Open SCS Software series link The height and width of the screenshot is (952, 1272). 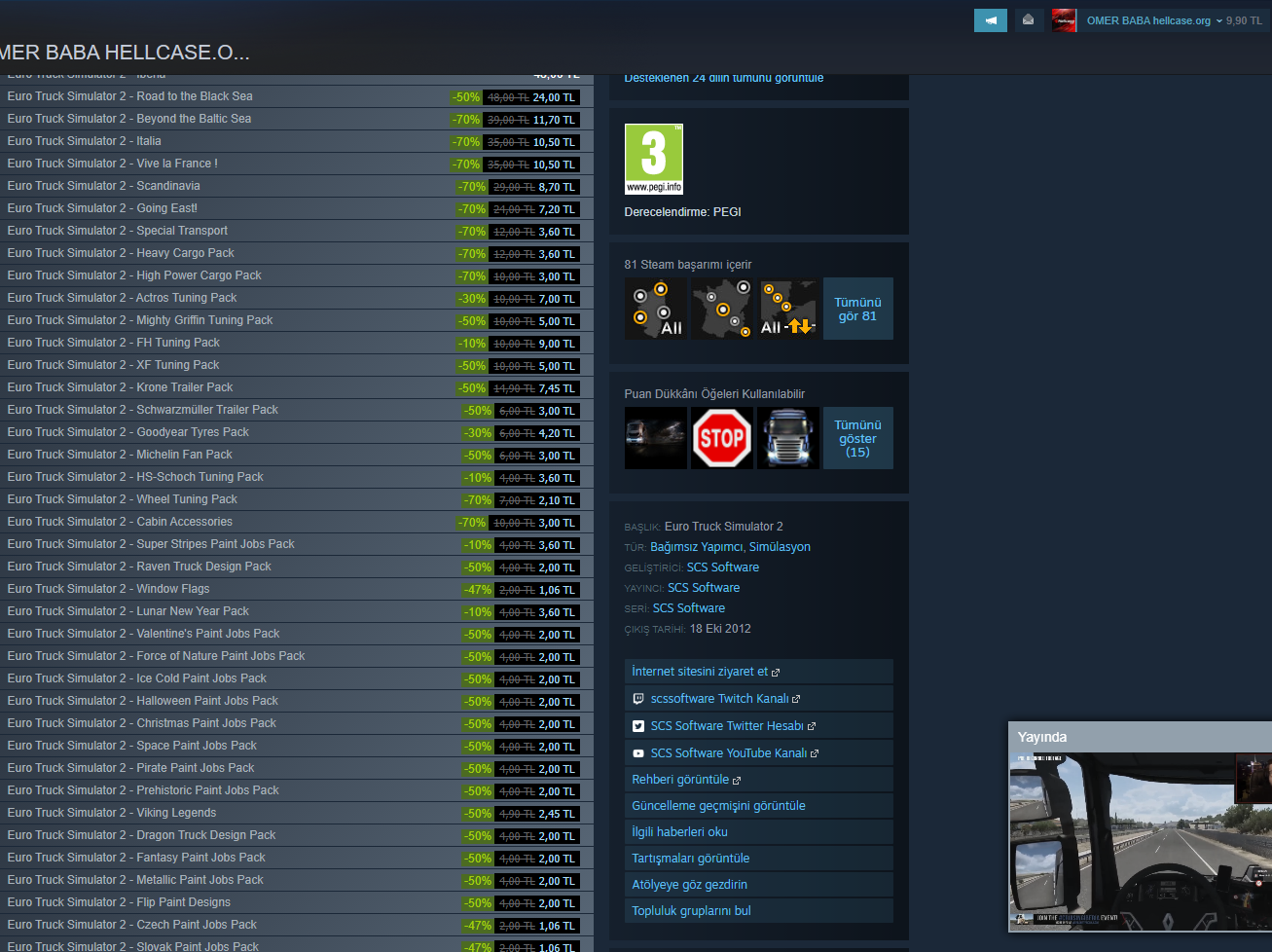click(689, 608)
